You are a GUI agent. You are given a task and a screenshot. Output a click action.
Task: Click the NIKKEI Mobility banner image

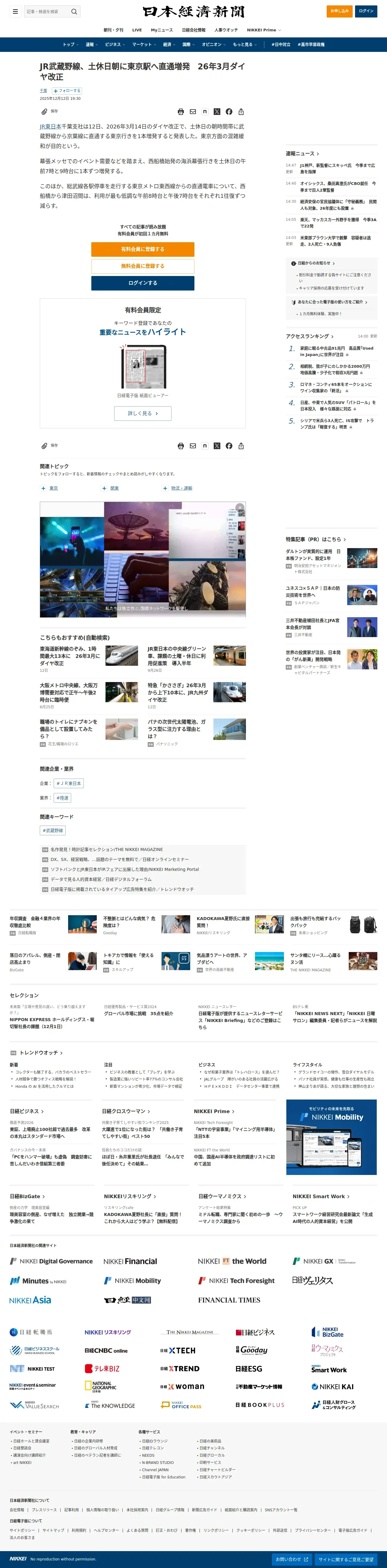pos(332,1137)
